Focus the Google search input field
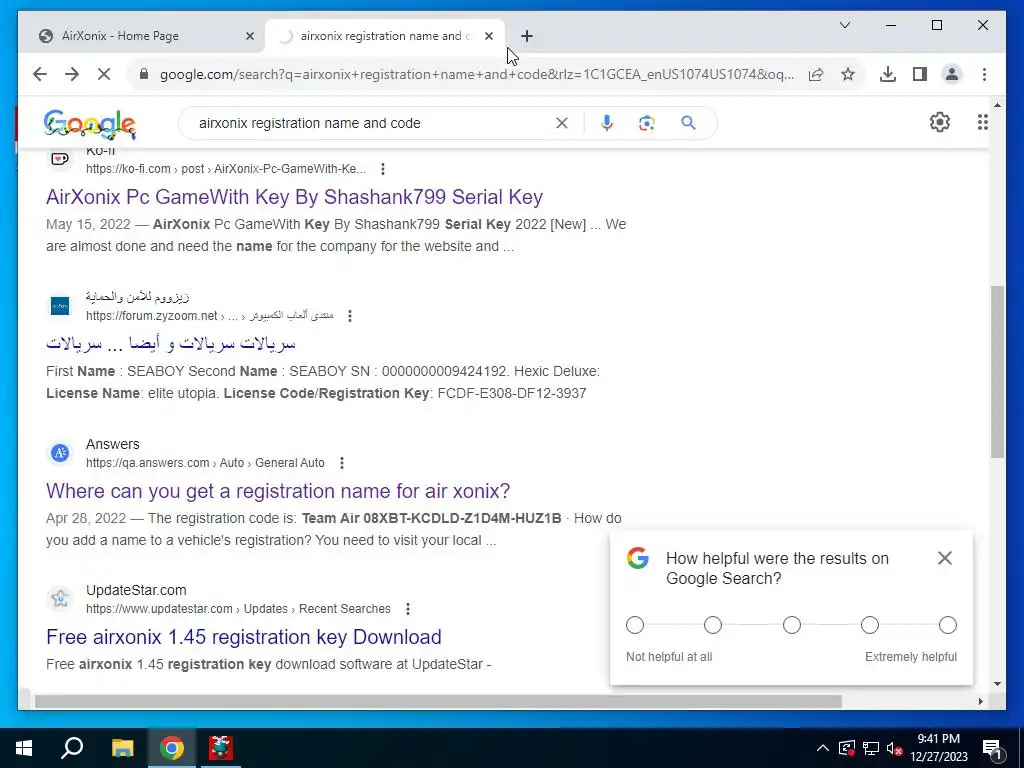The width and height of the screenshot is (1024, 768). pyautogui.click(x=372, y=123)
